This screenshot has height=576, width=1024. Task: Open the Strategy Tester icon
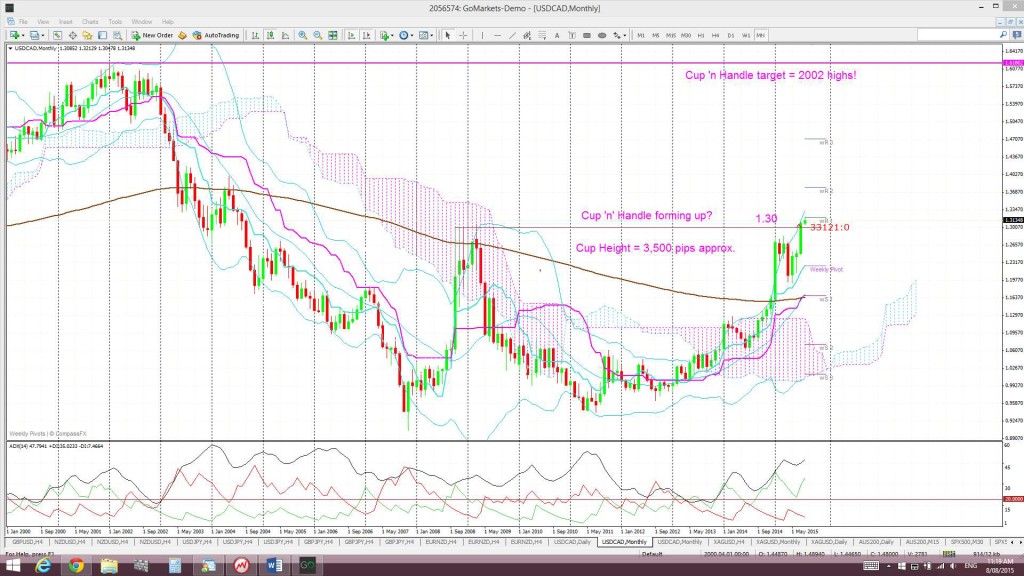click(118, 35)
